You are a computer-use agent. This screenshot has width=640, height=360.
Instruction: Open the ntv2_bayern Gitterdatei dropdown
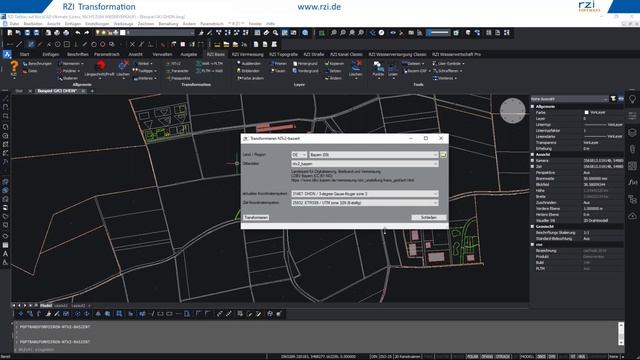click(x=364, y=164)
